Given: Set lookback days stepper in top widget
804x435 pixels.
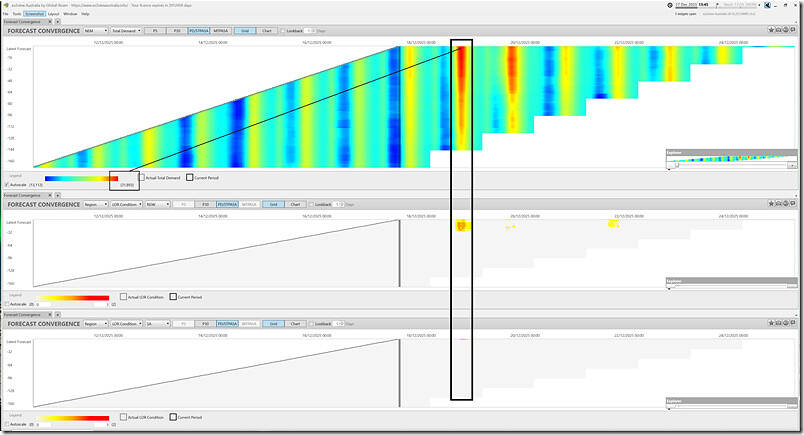Looking at the screenshot, I should [x=311, y=31].
